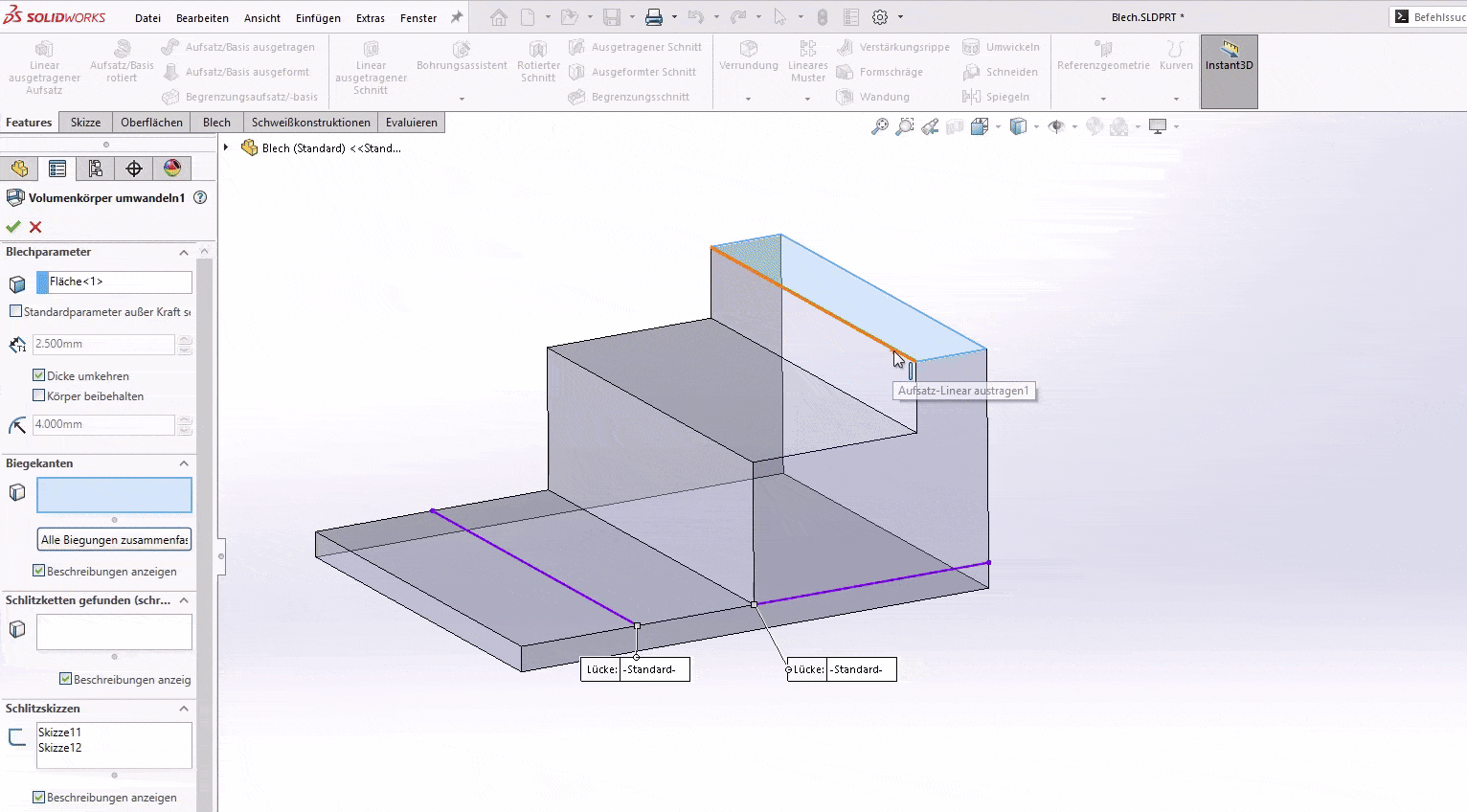Click the Home icon in the title toolbar
The height and width of the screenshot is (812, 1467).
(x=498, y=17)
